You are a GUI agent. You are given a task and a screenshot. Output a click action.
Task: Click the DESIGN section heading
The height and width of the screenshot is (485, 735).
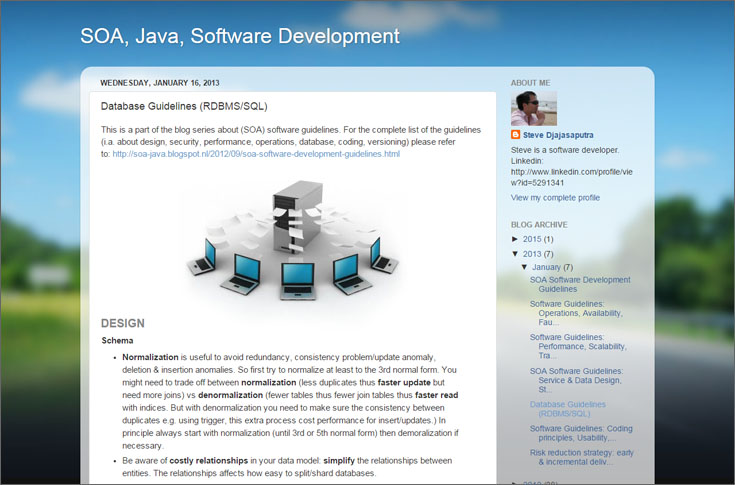pyautogui.click(x=123, y=323)
